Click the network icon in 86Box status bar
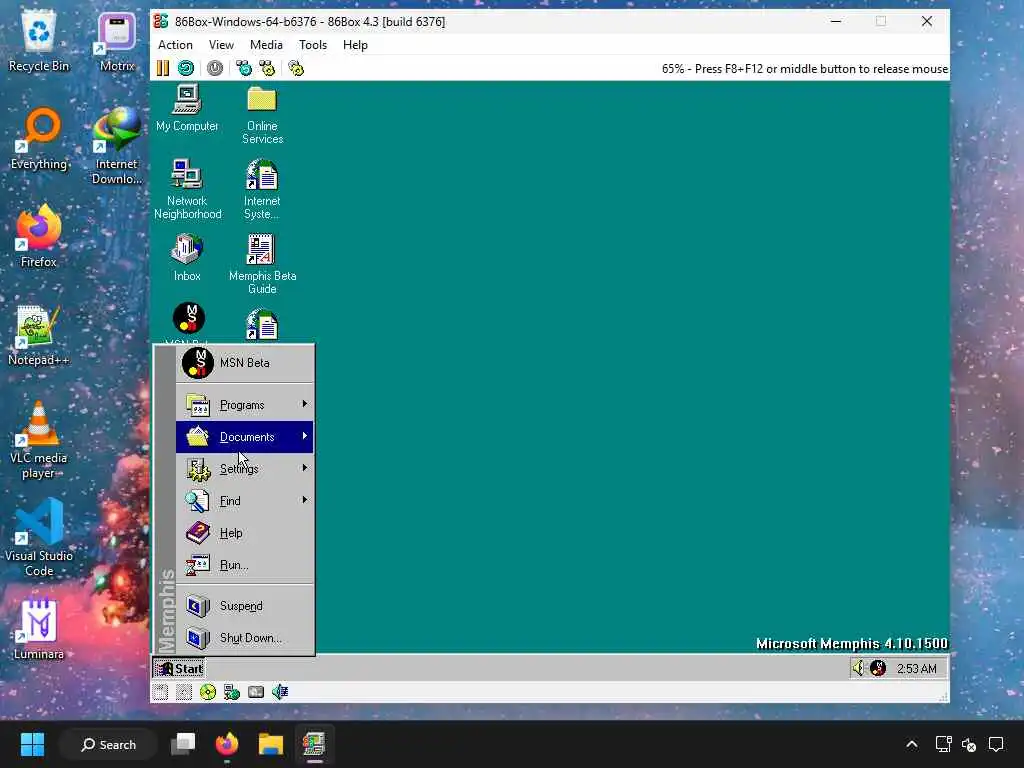 pos(232,692)
